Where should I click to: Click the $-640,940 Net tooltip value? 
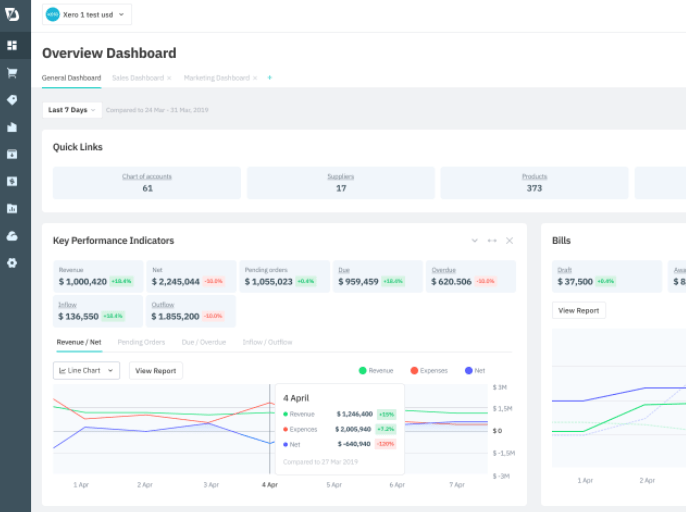click(x=354, y=444)
